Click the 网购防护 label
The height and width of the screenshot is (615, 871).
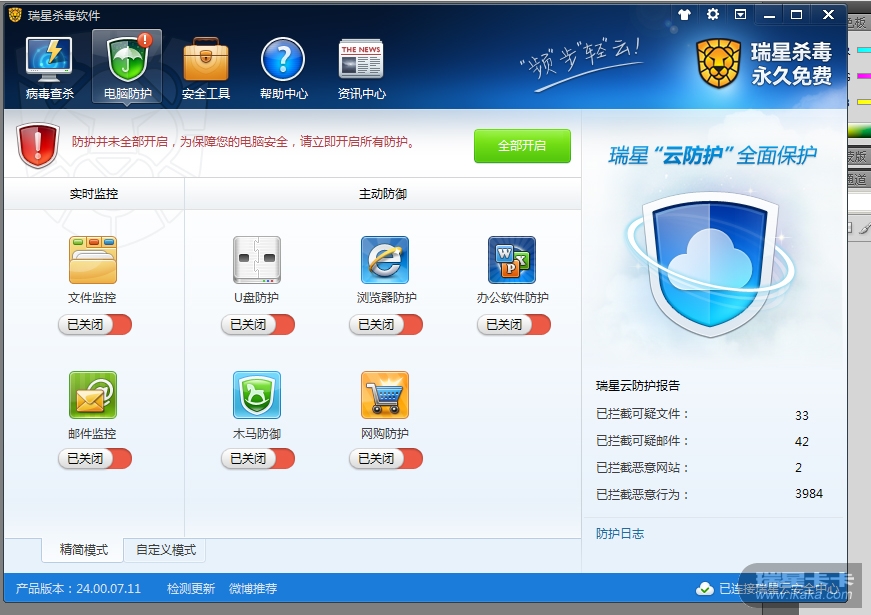coord(385,433)
